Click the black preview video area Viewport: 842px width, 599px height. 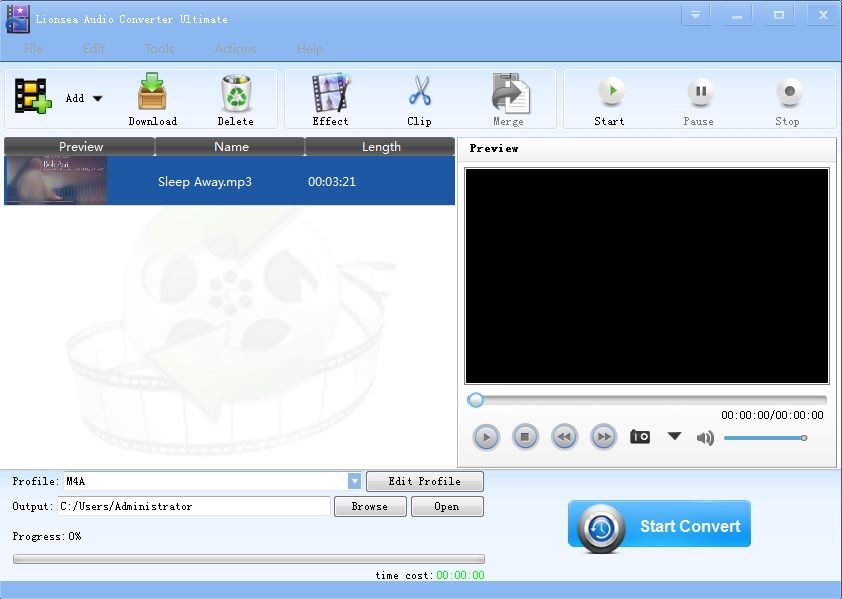point(647,276)
